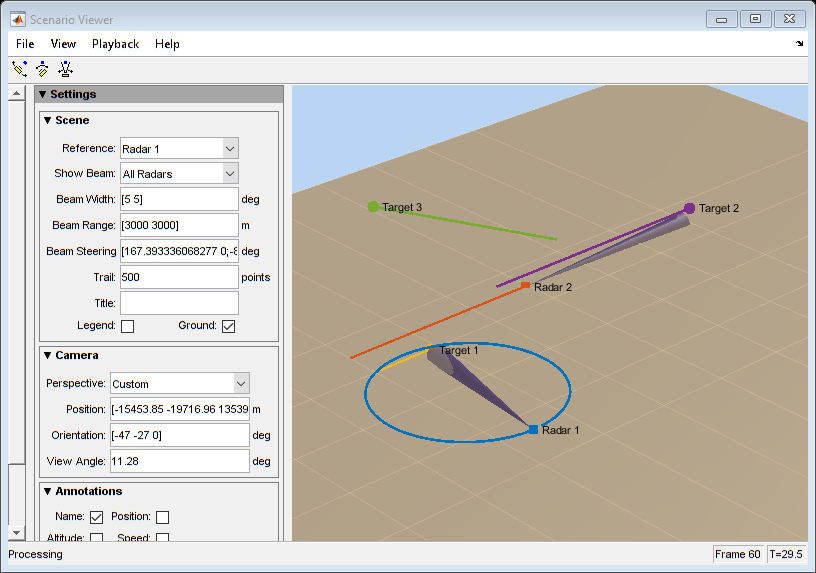
Task: Select the camera zoom tool in the toolbar
Action: 65,69
